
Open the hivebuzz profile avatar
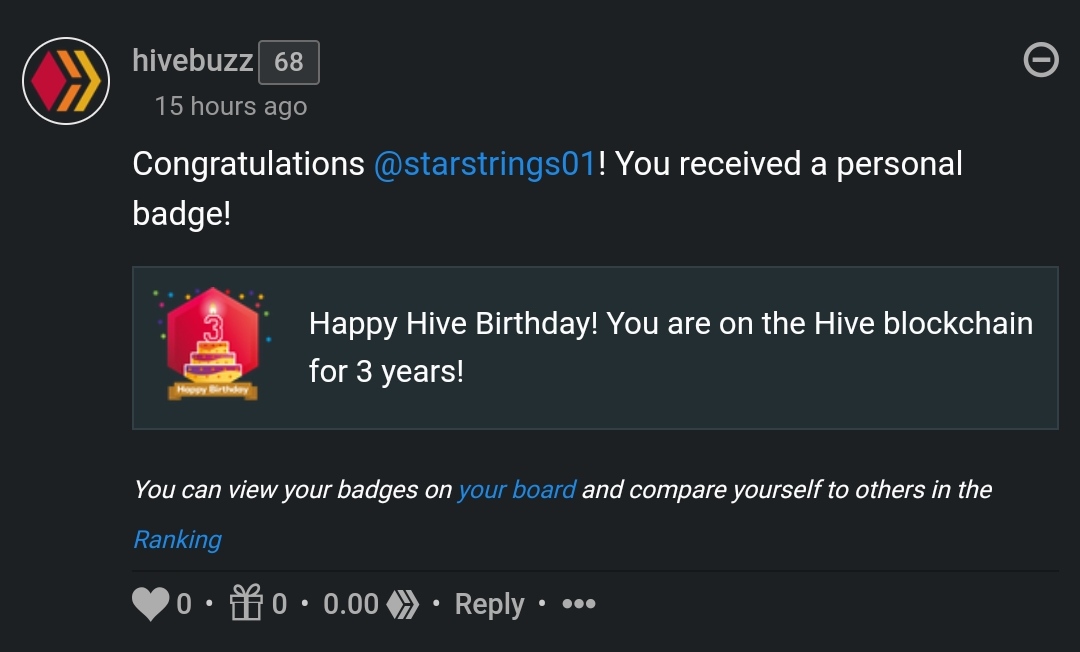click(66, 81)
